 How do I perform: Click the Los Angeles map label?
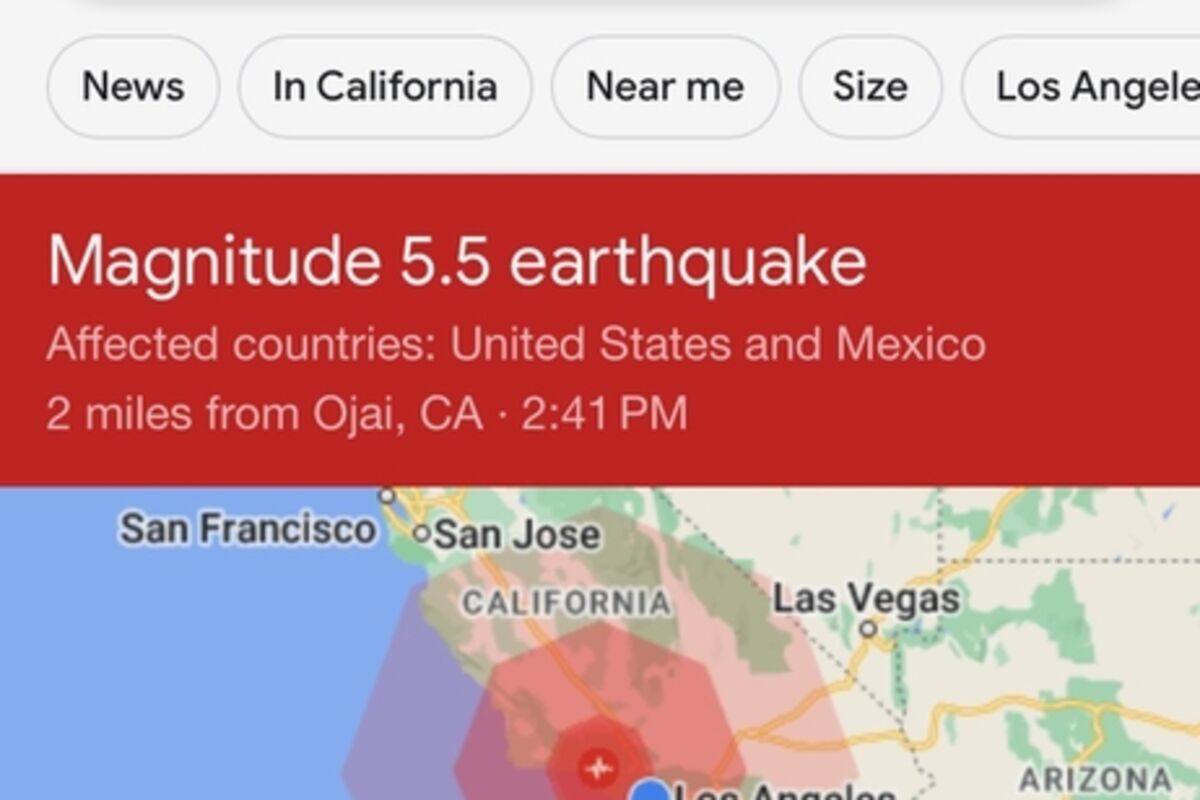point(785,791)
